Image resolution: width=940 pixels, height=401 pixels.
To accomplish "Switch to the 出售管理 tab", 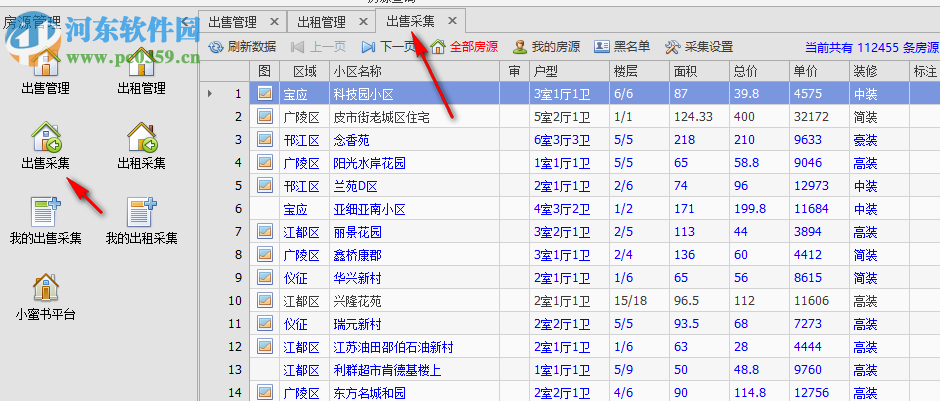I will [233, 22].
